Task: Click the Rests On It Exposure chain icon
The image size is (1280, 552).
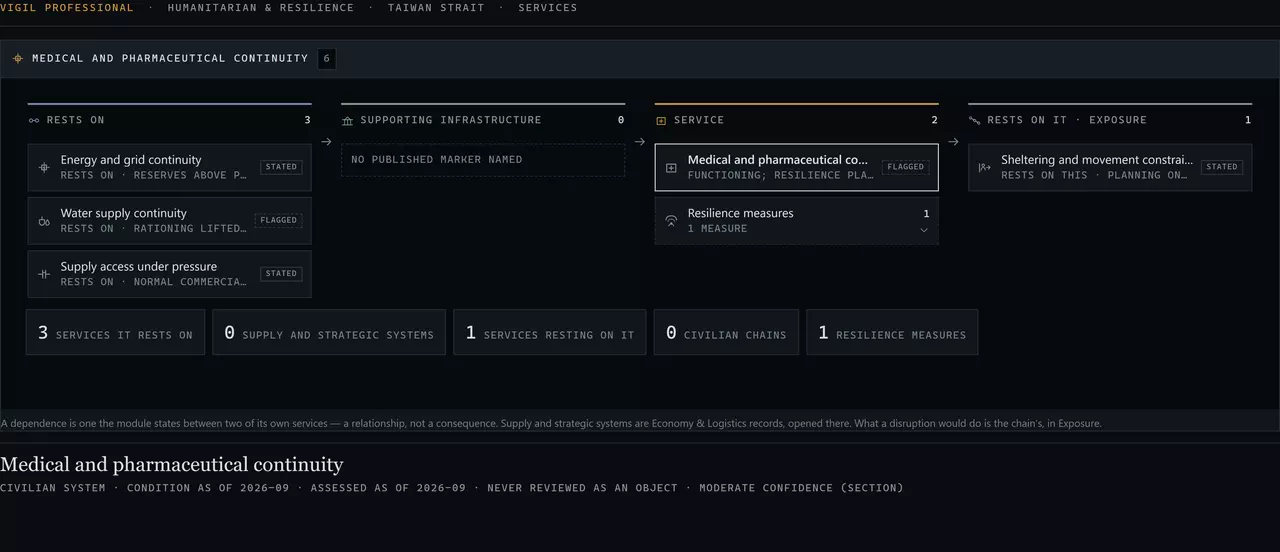Action: point(975,120)
